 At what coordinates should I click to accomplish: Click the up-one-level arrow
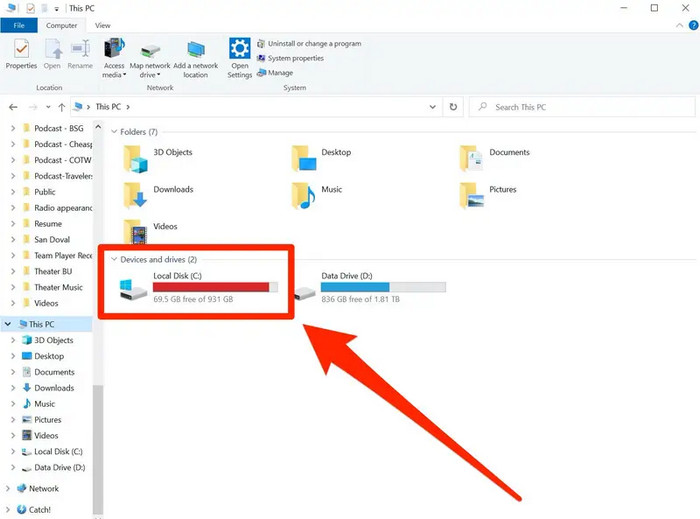62,107
